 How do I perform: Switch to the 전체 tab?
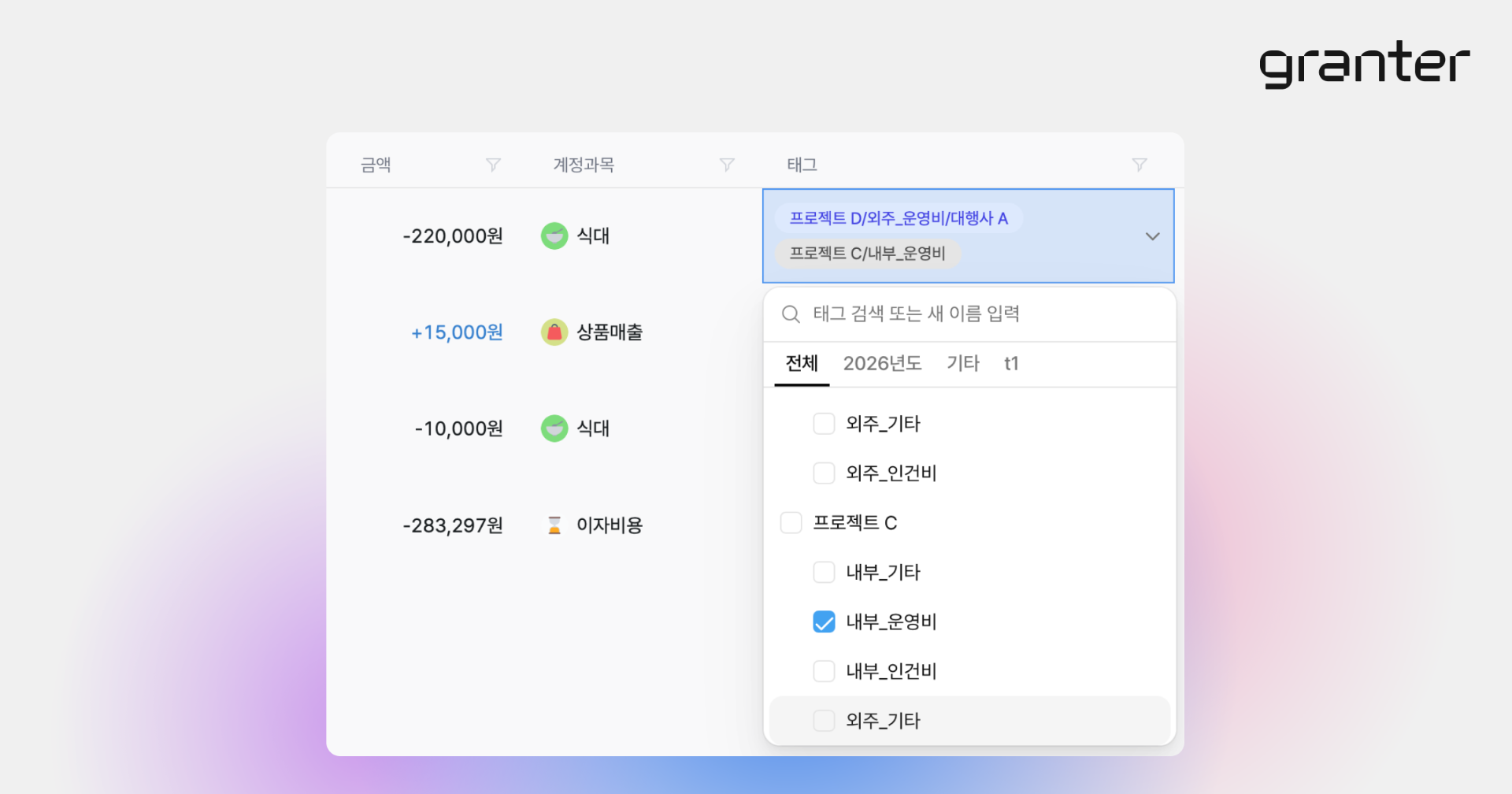[802, 363]
